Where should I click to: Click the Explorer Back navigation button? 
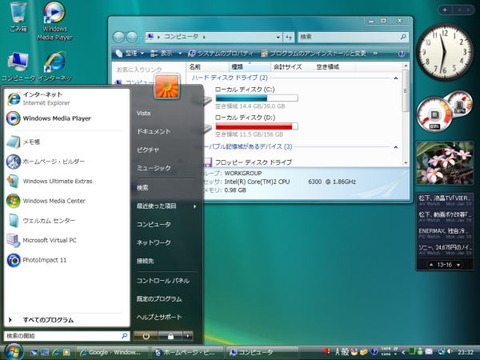coord(119,37)
